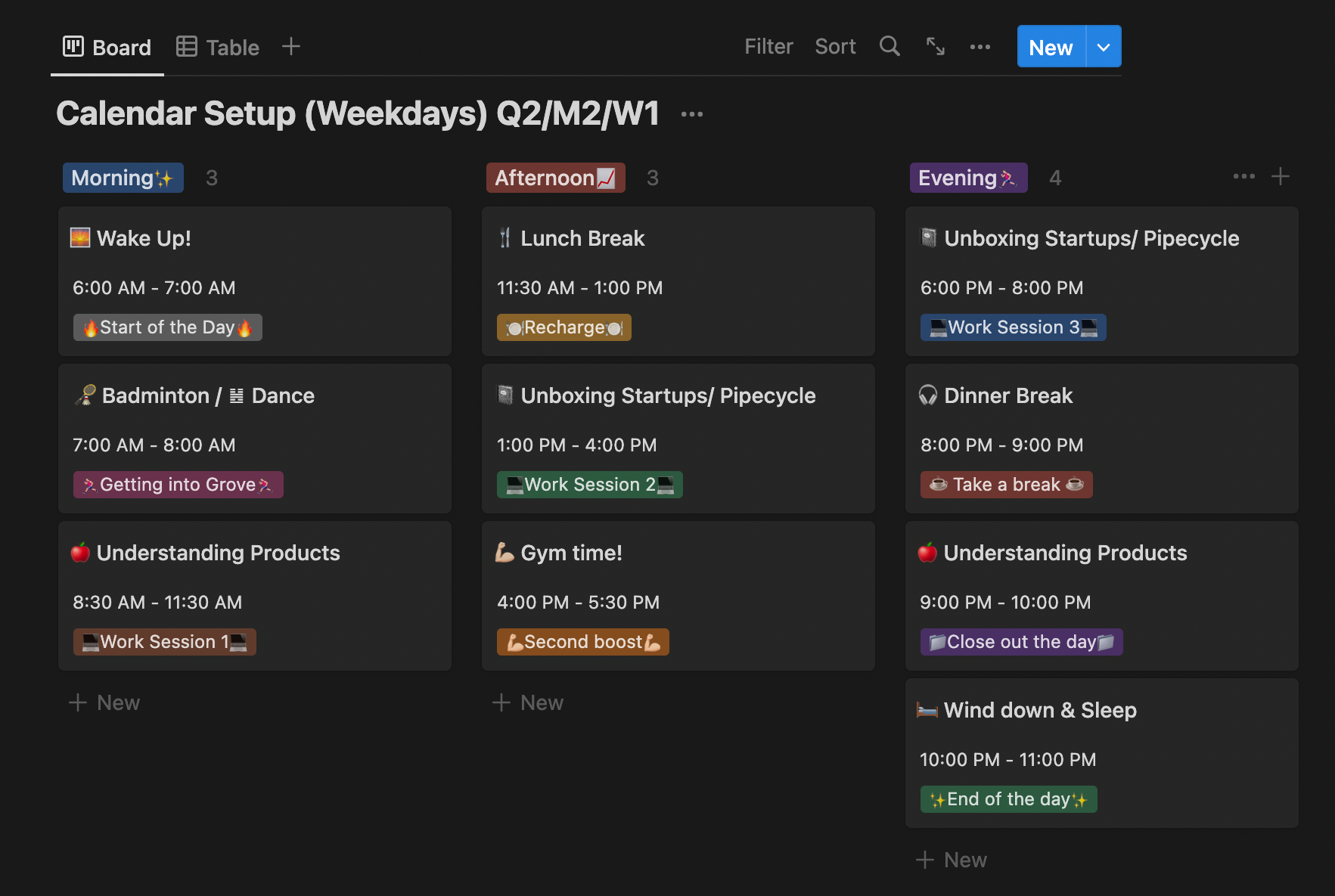Open Evening column options menu
Screen dimensions: 1335x896
[x=1243, y=177]
